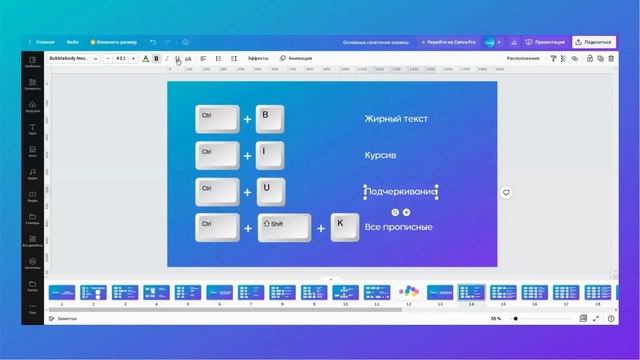The width and height of the screenshot is (640, 360).
Task: Click the copy style paint-roller icon
Action: click(x=553, y=59)
